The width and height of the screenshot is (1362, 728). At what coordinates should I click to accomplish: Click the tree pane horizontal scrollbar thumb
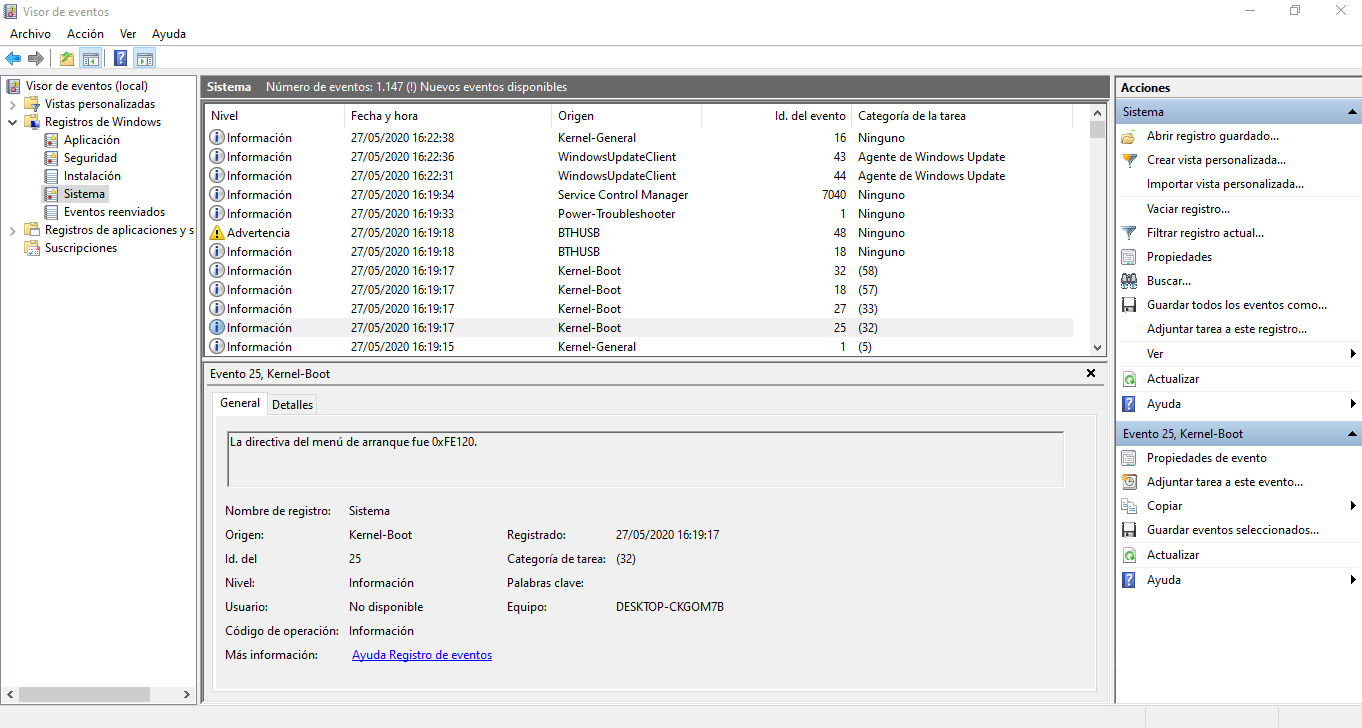coord(84,694)
